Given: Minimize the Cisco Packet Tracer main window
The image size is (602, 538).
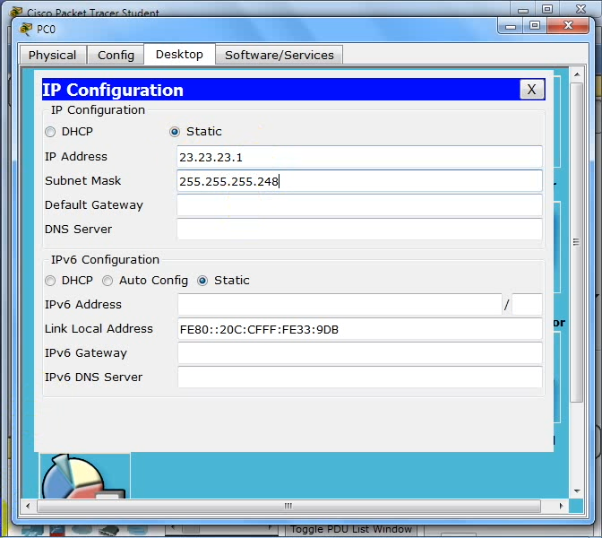Looking at the screenshot, I should (x=523, y=9).
